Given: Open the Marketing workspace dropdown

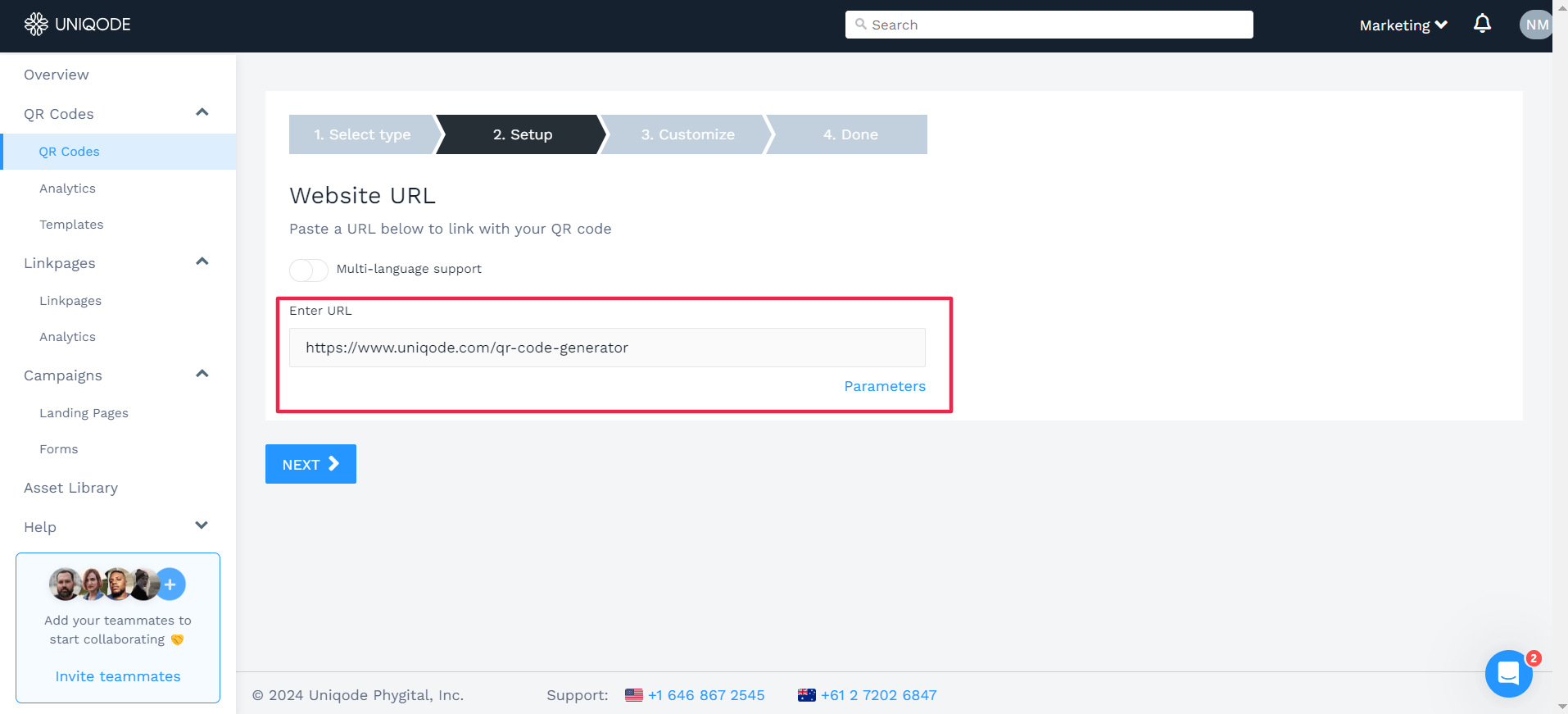Looking at the screenshot, I should point(1403,25).
